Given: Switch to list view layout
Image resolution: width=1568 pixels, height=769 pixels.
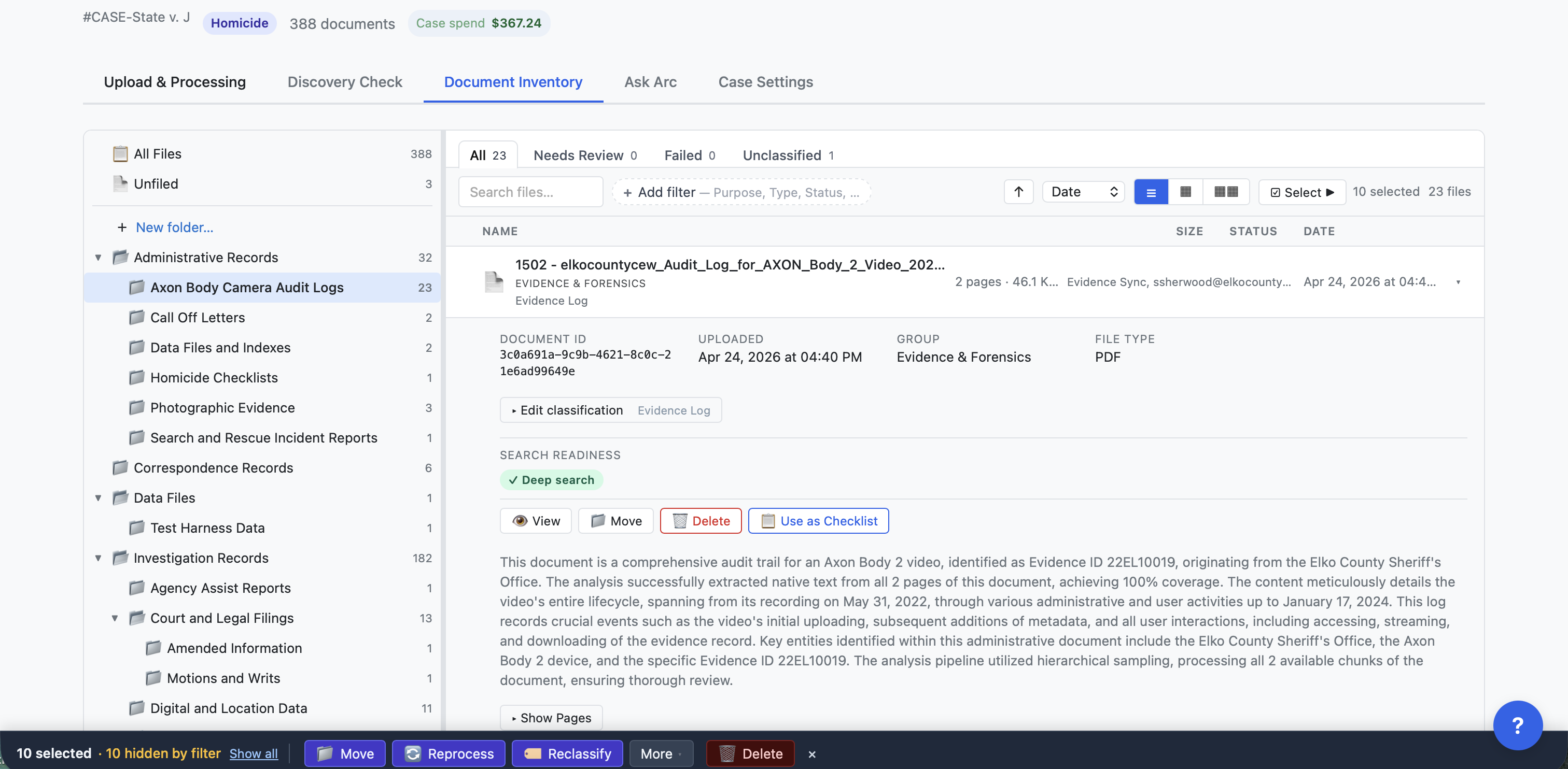Looking at the screenshot, I should point(1151,192).
